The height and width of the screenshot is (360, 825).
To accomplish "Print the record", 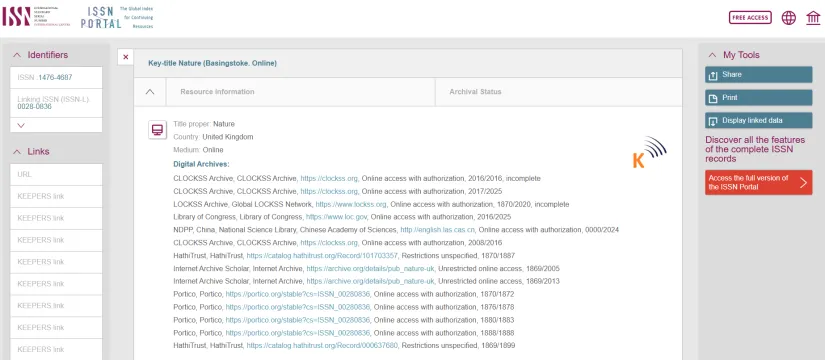I will 758,98.
